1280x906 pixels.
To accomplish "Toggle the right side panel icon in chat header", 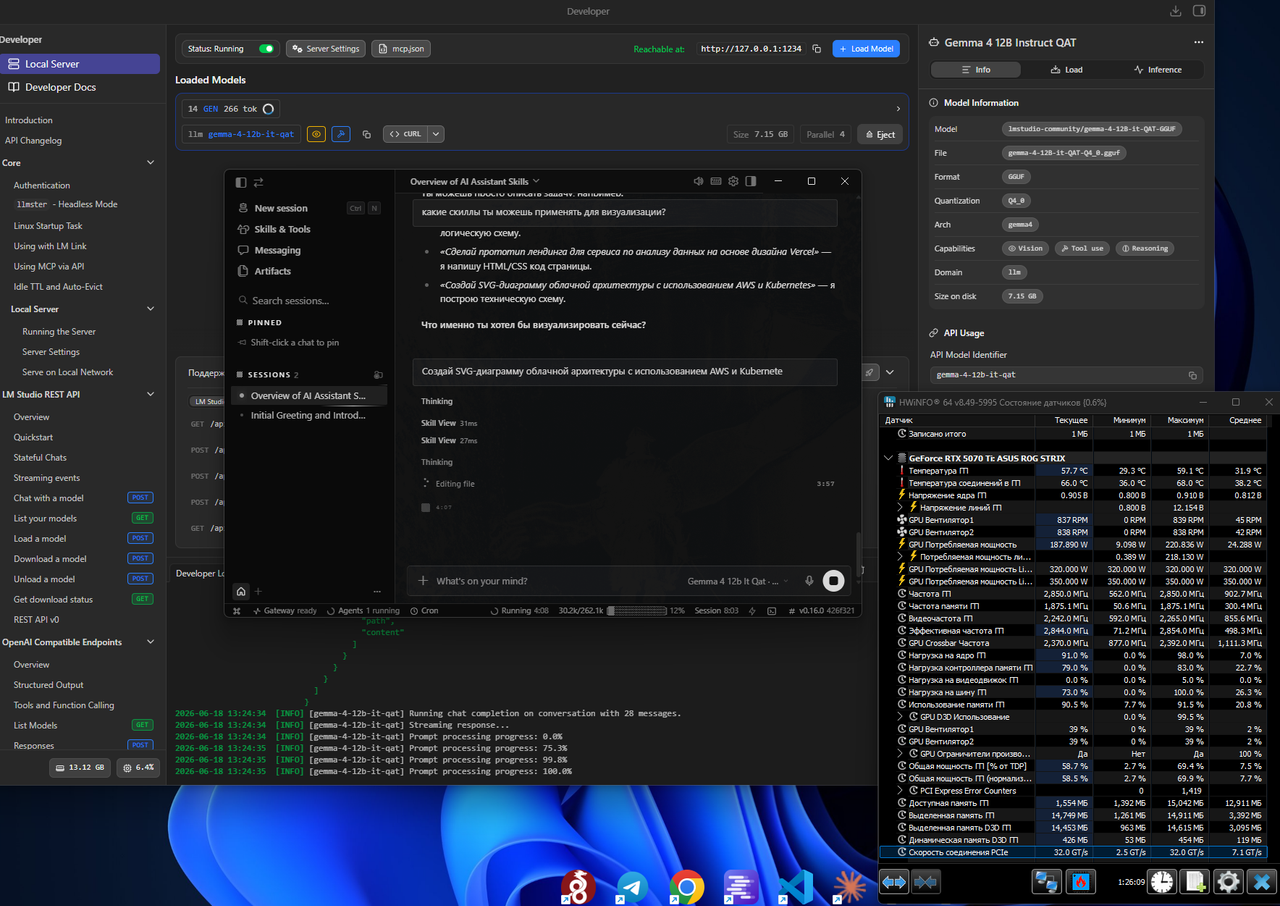I will coord(750,181).
